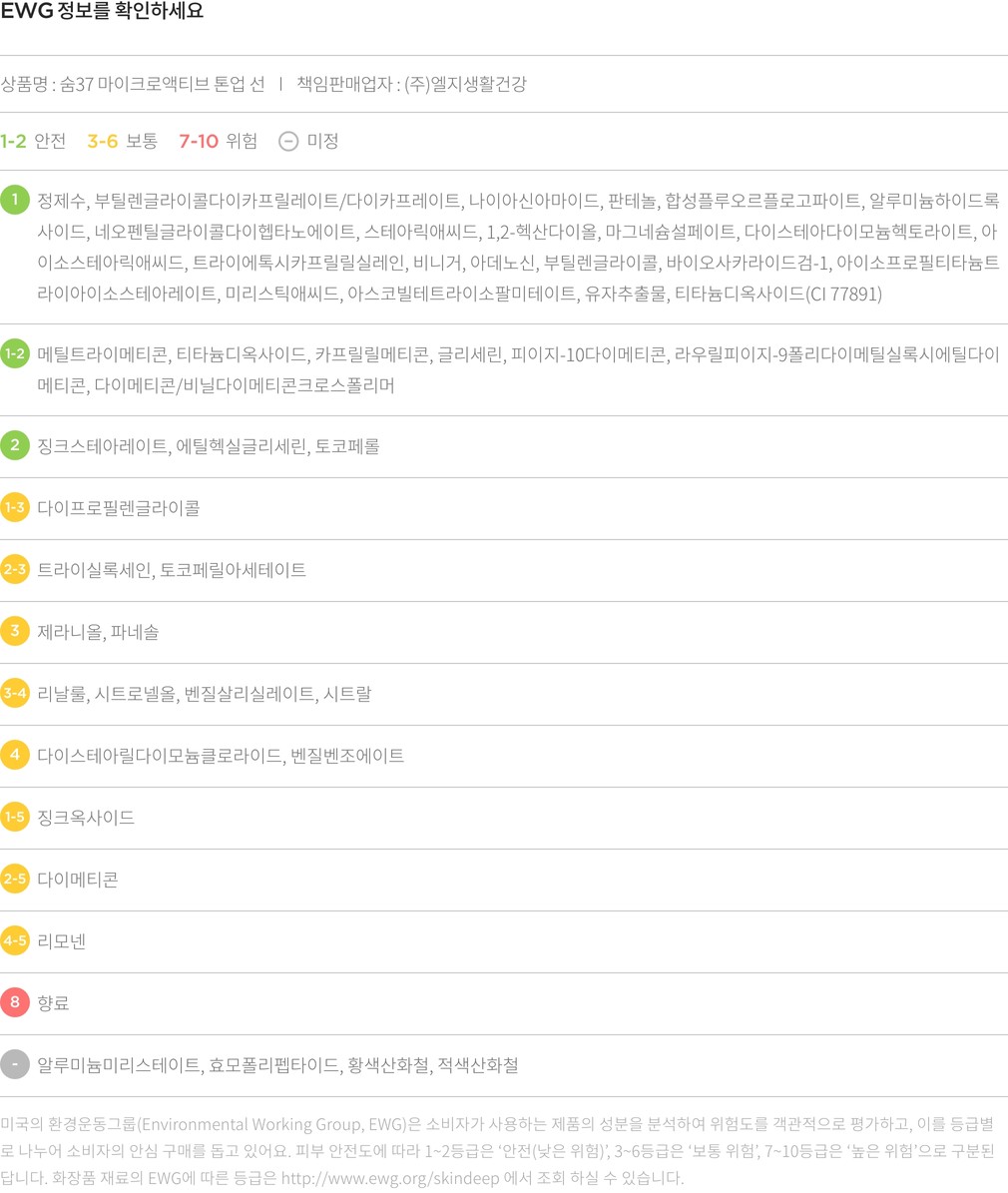Select the yellow 2-3 badge beside 트라이실록세인
The image size is (1008, 1193).
(x=15, y=569)
